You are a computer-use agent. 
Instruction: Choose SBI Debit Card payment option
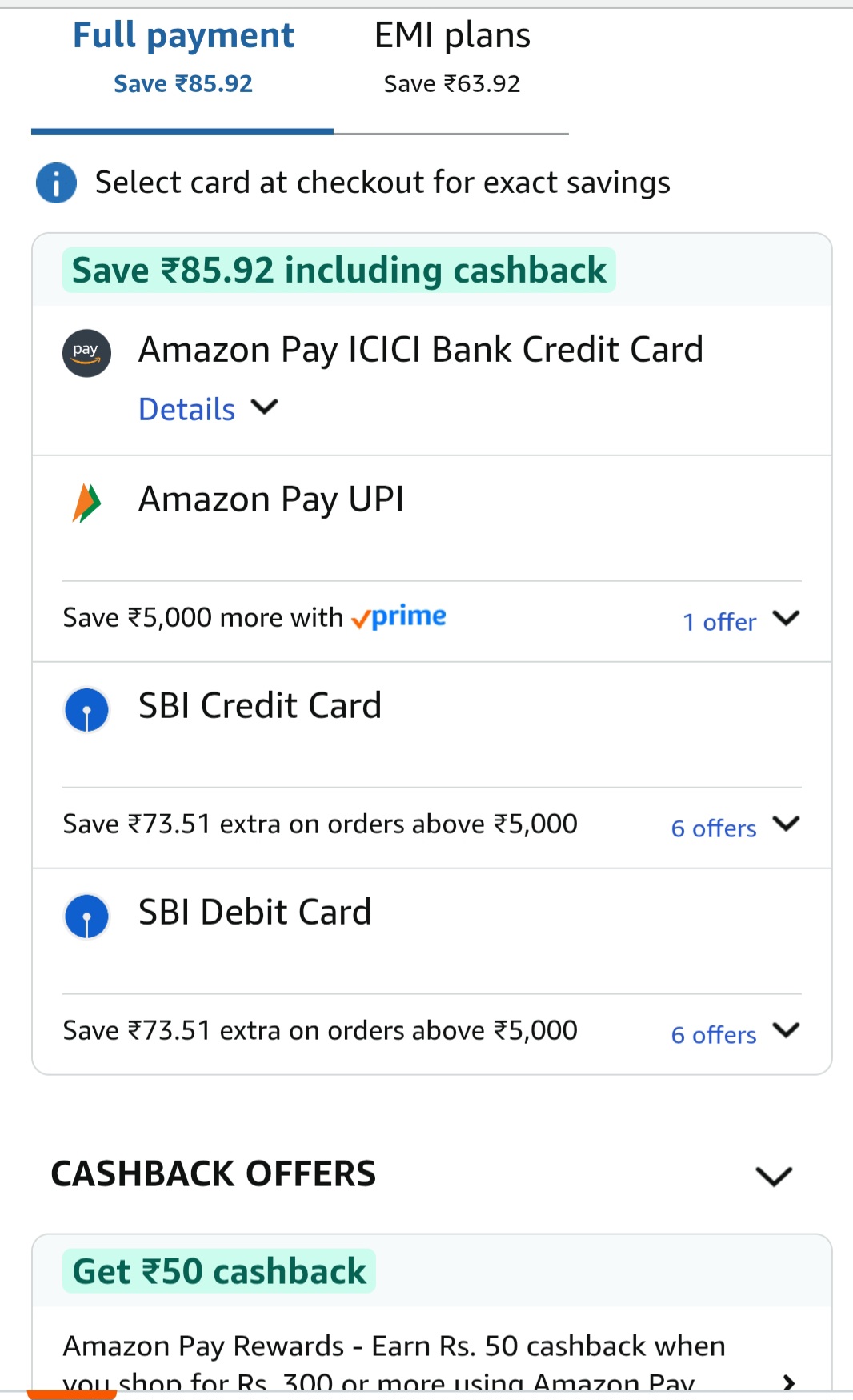[255, 913]
